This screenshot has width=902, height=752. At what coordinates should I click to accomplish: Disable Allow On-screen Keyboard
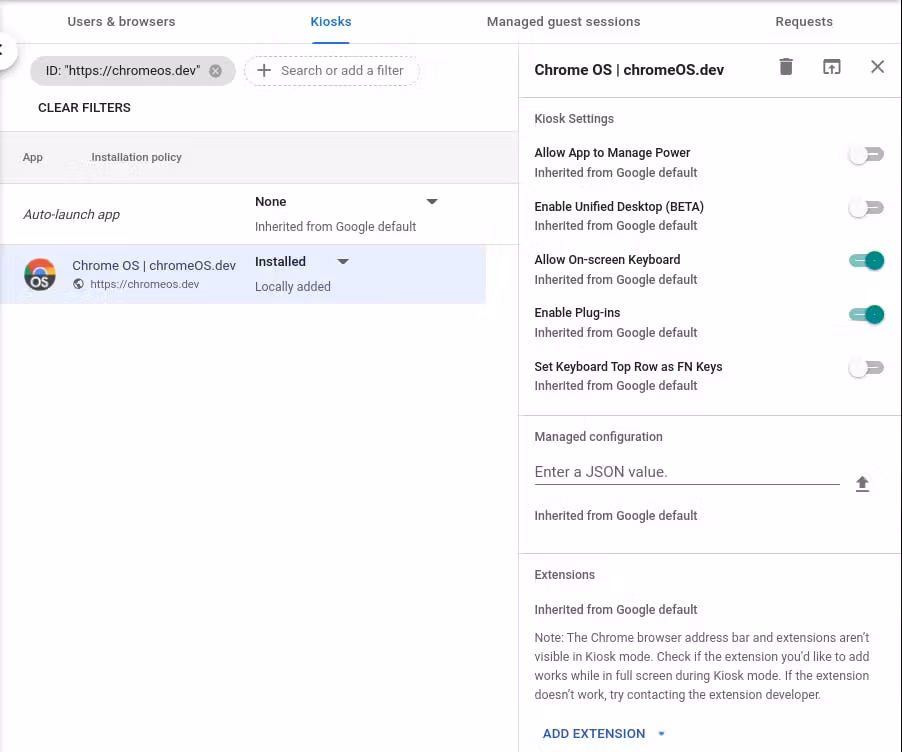click(866, 261)
